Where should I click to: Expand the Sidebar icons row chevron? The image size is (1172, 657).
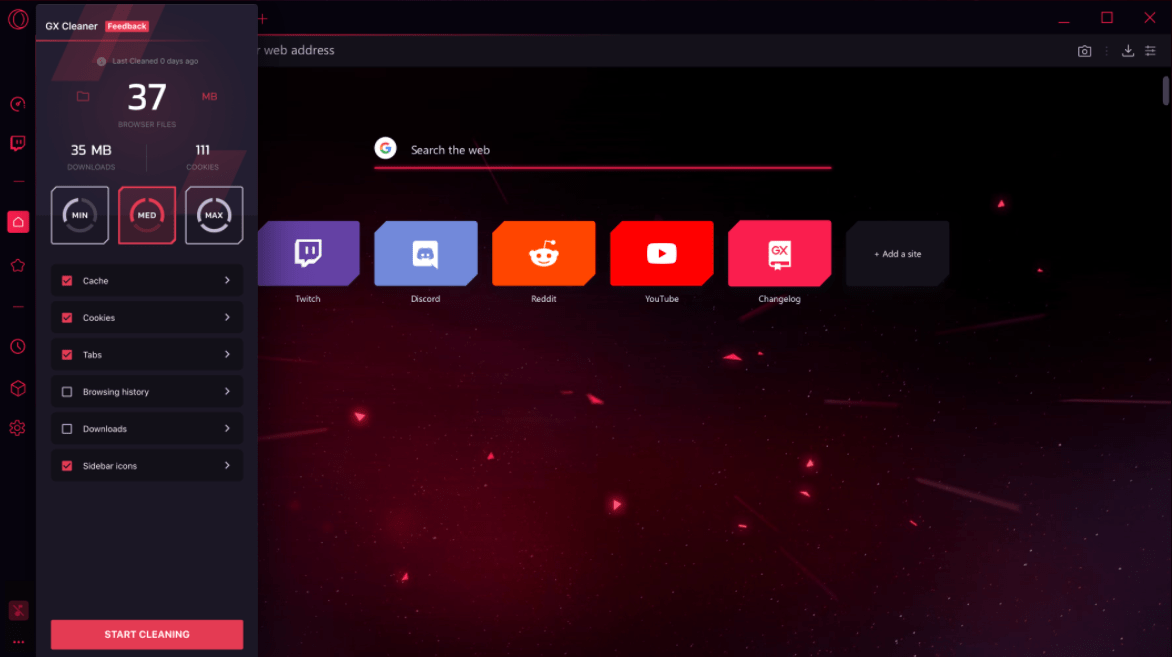(x=227, y=465)
